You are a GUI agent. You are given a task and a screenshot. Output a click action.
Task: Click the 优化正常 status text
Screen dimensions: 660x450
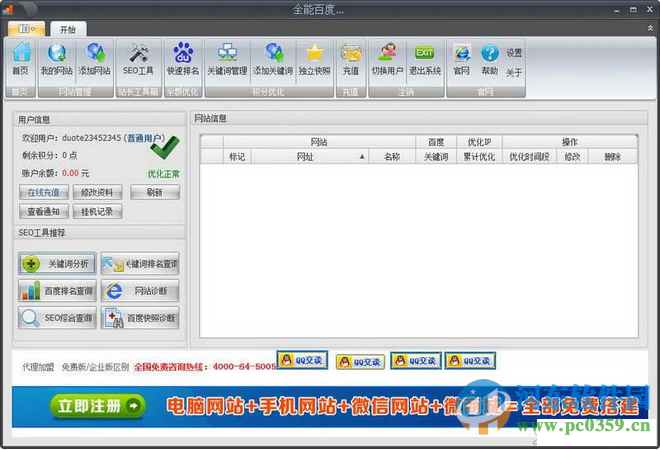coord(163,174)
